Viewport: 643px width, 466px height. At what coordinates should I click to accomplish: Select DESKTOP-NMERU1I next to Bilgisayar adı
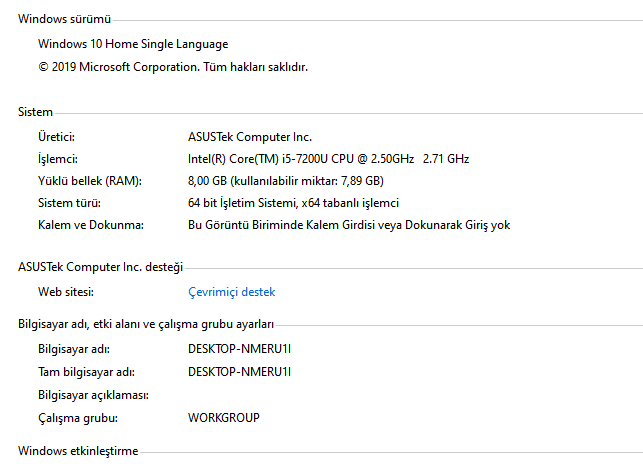(x=239, y=349)
